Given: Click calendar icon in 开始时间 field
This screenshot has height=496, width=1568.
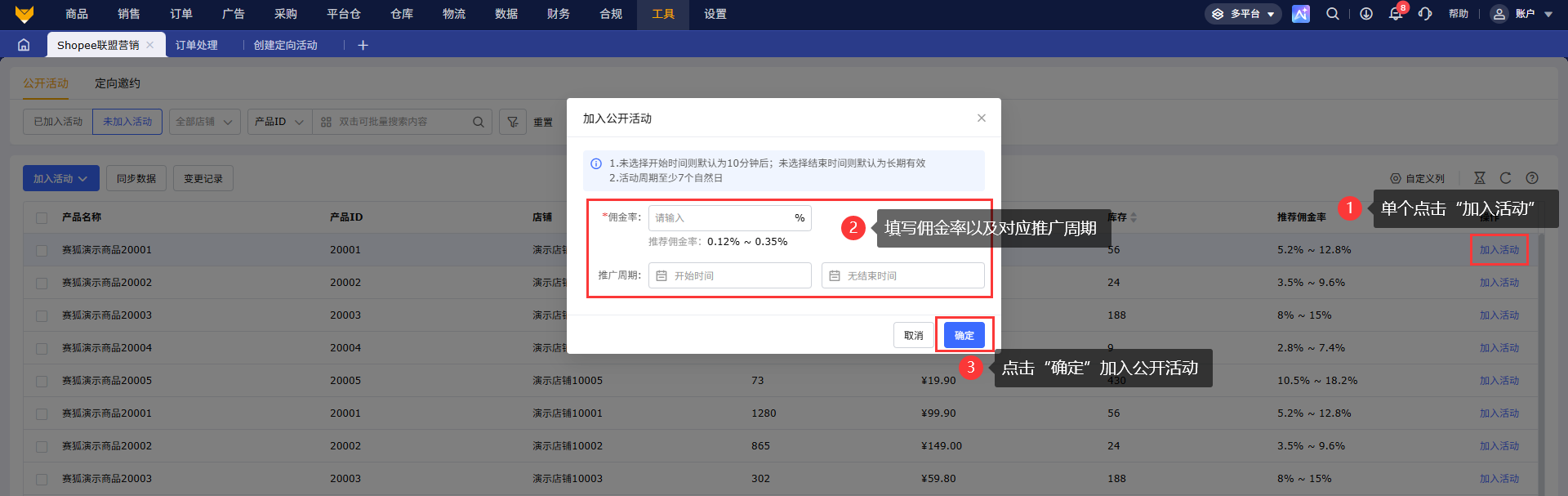Looking at the screenshot, I should click(x=661, y=276).
